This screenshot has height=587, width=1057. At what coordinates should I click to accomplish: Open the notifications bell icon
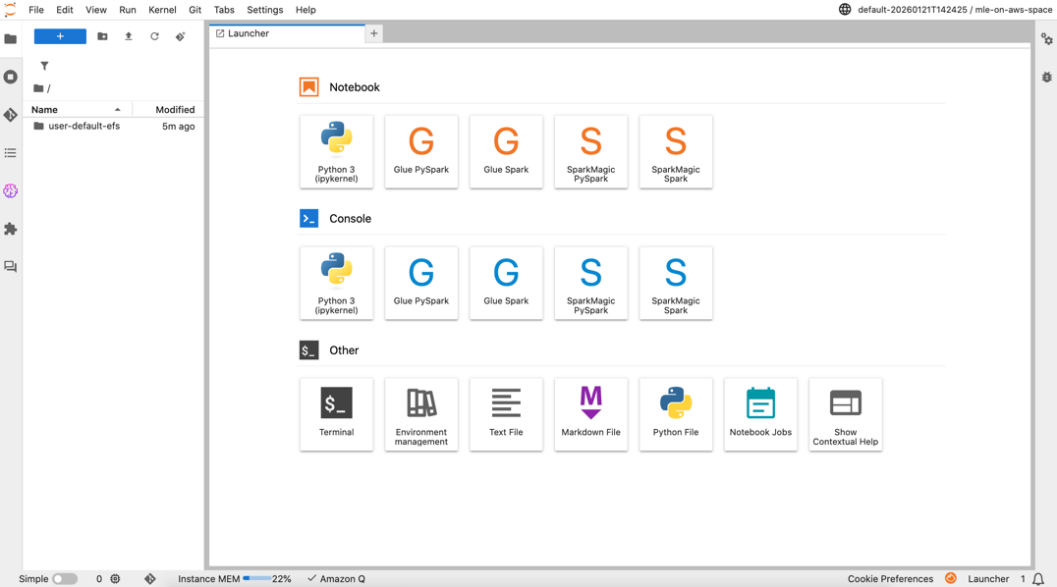(1039, 579)
